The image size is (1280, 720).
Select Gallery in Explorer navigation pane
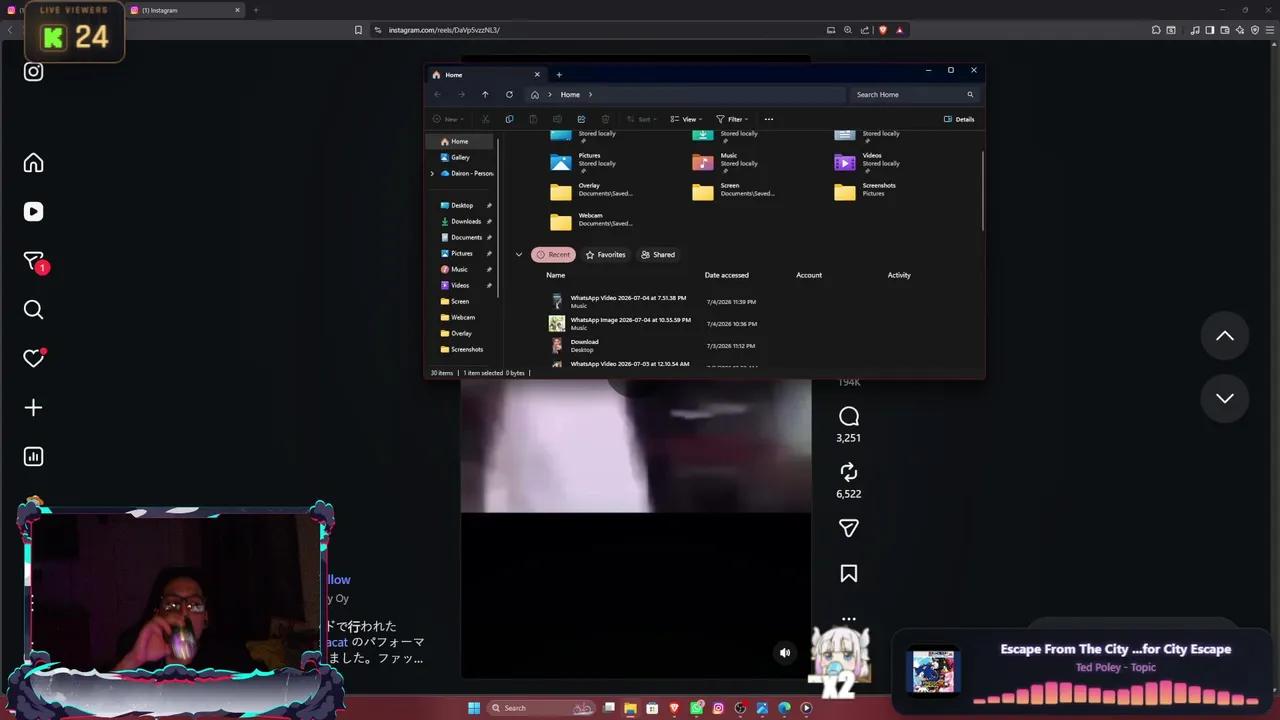[x=461, y=157]
